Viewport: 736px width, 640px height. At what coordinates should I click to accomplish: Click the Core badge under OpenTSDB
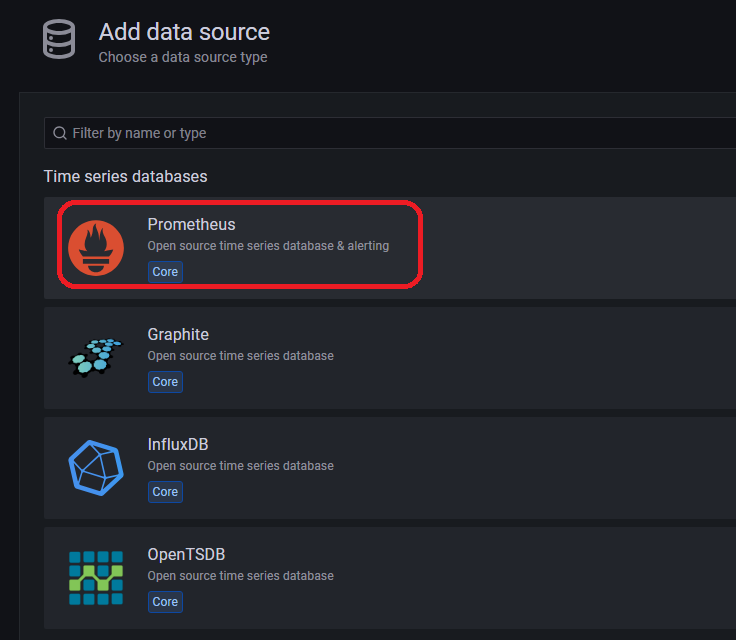[165, 602]
